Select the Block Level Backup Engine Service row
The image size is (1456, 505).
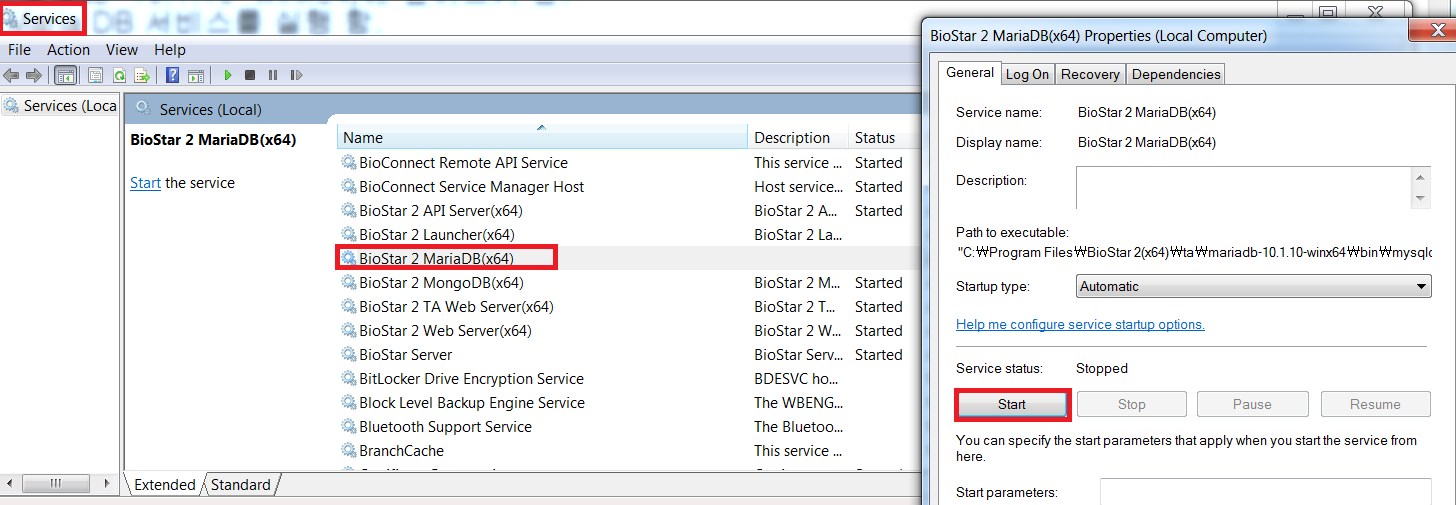coord(628,403)
